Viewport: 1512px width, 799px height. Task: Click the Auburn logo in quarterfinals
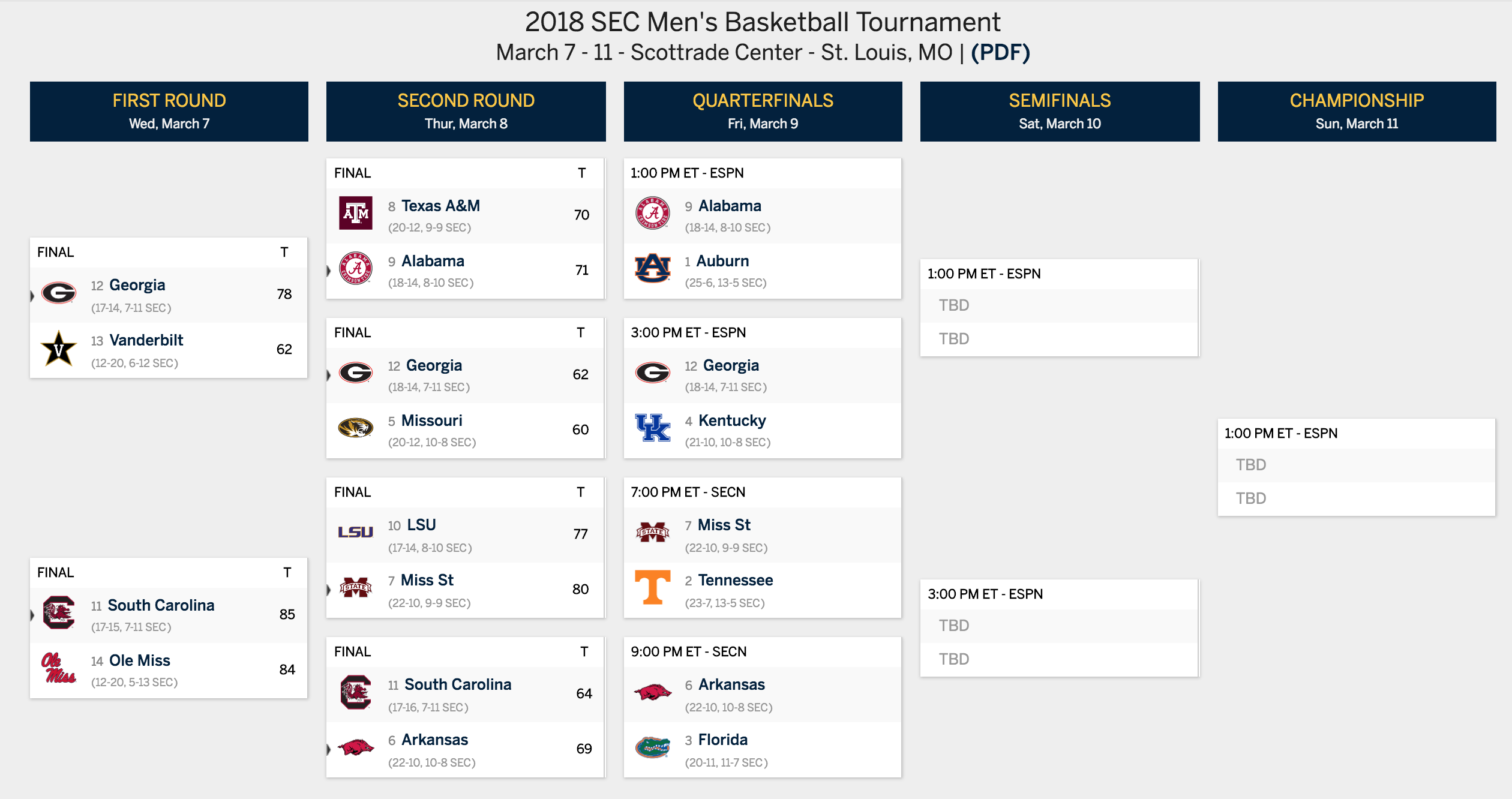click(x=653, y=268)
